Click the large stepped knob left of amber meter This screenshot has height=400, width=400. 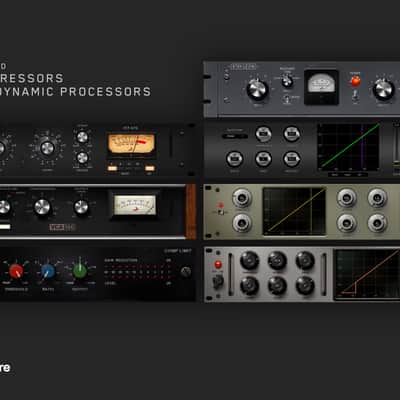(x=47, y=148)
